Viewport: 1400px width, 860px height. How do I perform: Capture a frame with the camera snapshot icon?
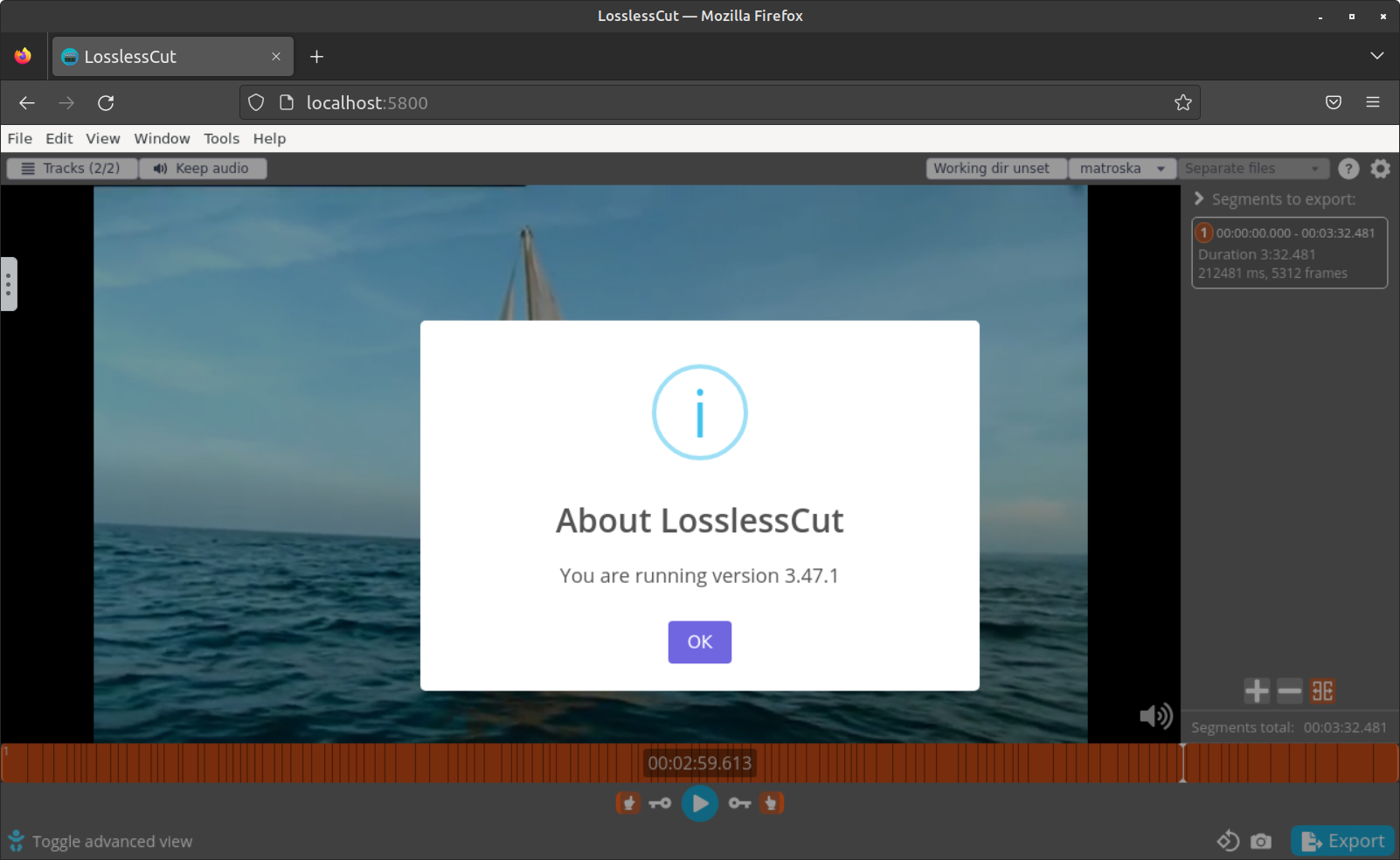(x=1259, y=841)
